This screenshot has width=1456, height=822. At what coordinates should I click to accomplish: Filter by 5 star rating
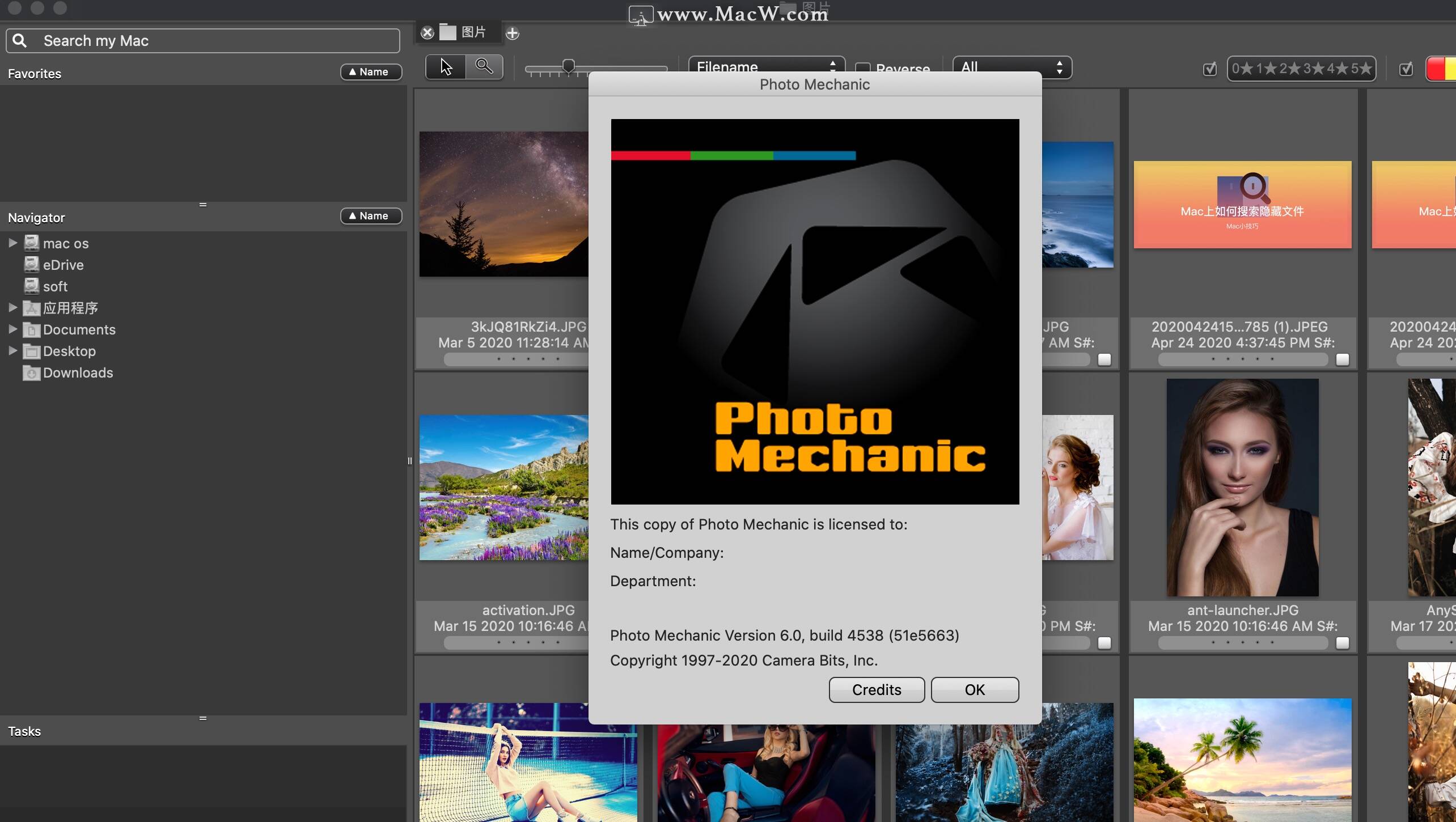click(x=1361, y=69)
